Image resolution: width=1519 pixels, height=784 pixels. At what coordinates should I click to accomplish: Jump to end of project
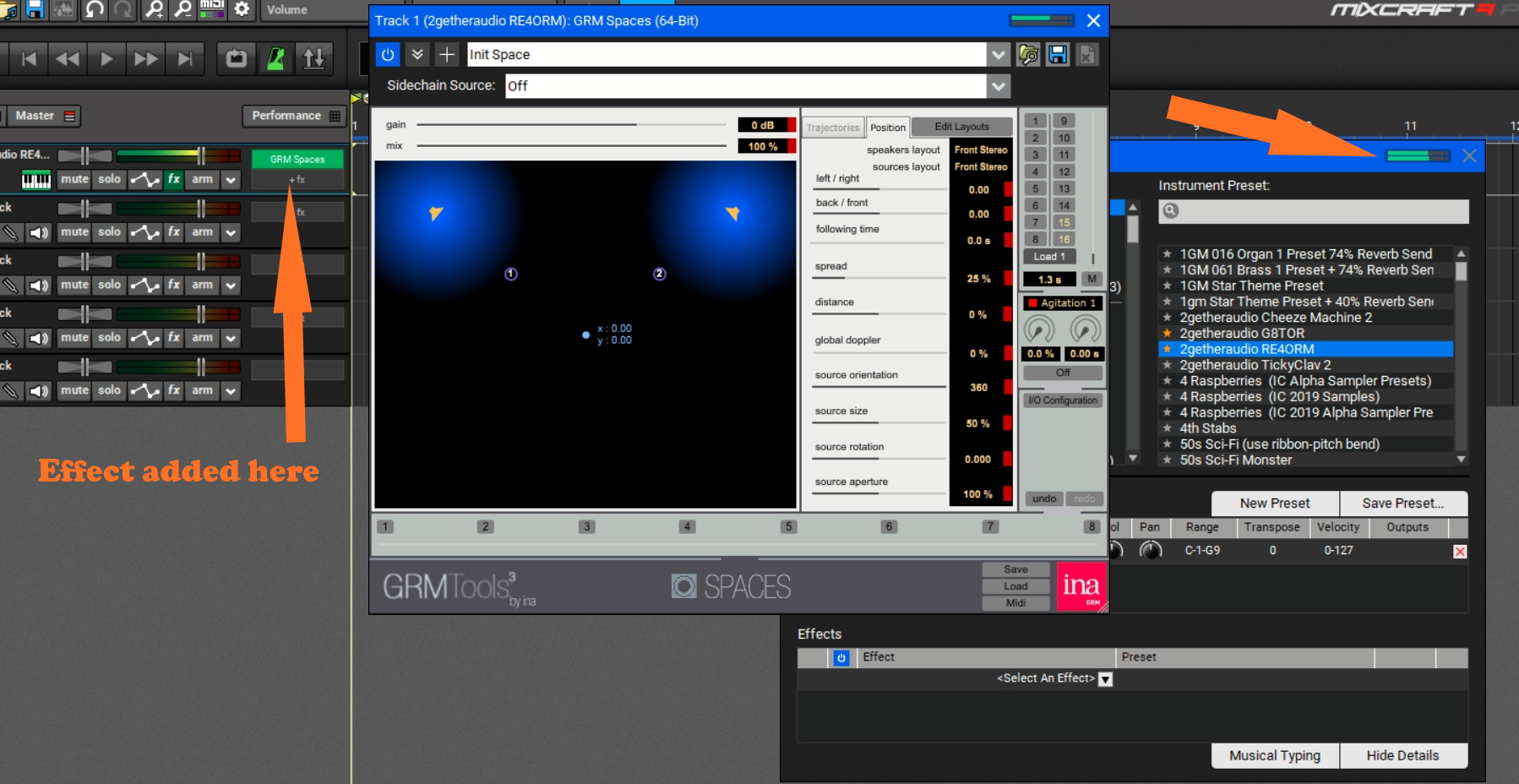click(x=185, y=58)
